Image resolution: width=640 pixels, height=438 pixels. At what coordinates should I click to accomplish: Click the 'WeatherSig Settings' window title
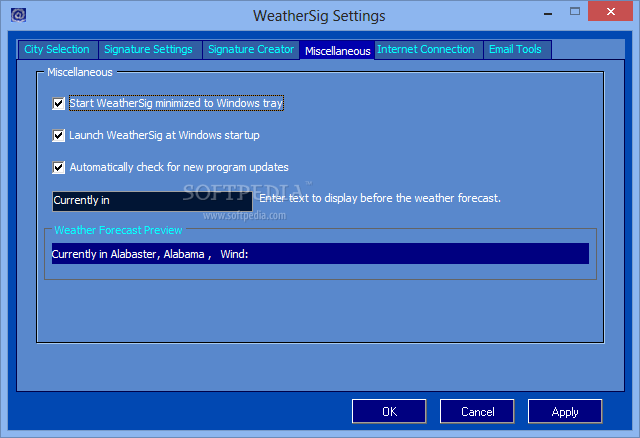click(x=319, y=16)
